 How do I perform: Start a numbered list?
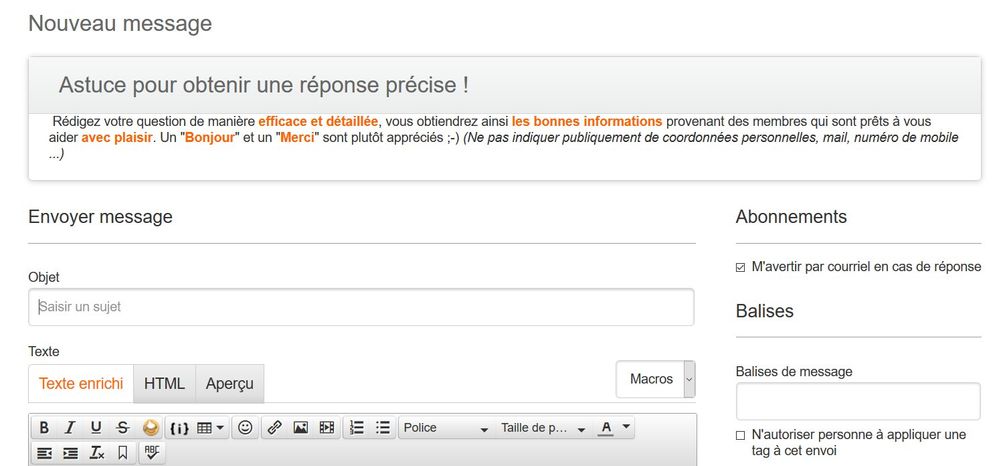pos(357,428)
